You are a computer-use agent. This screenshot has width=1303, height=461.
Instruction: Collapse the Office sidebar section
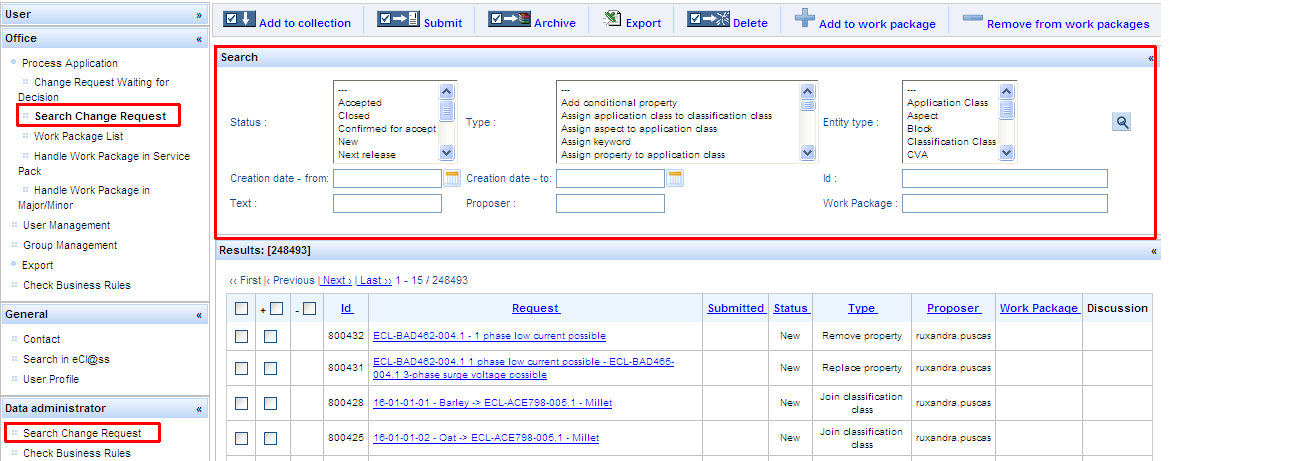199,39
